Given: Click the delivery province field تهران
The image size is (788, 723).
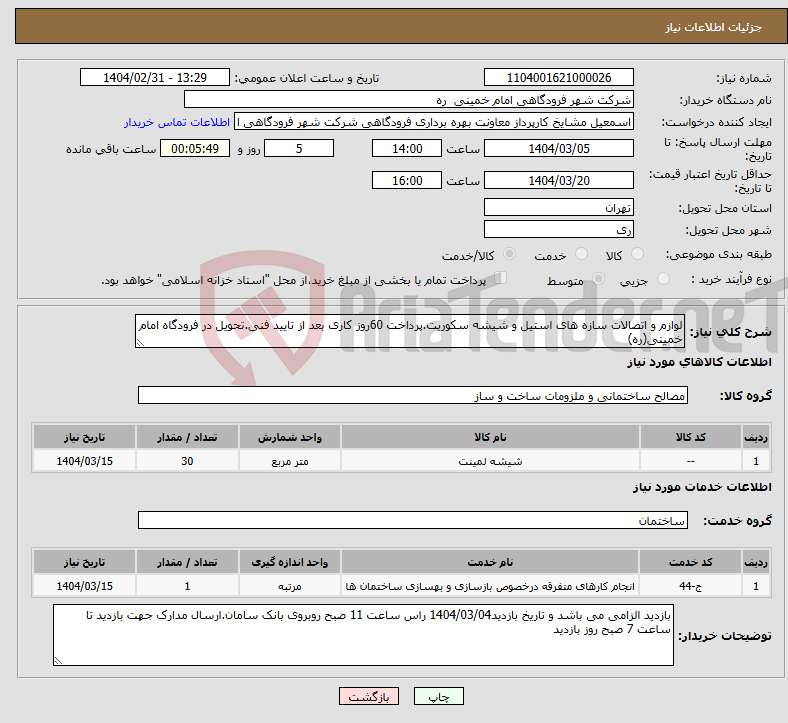Looking at the screenshot, I should [x=558, y=207].
